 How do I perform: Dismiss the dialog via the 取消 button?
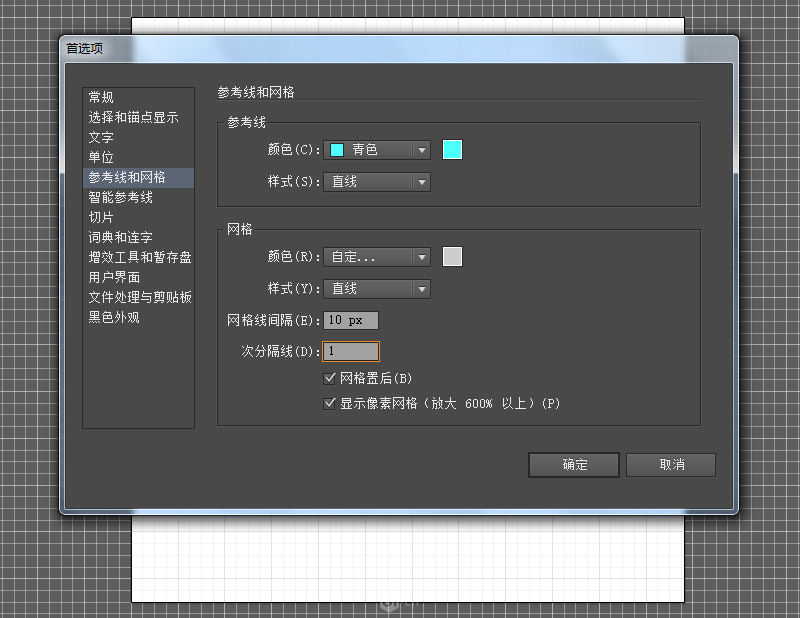[671, 464]
